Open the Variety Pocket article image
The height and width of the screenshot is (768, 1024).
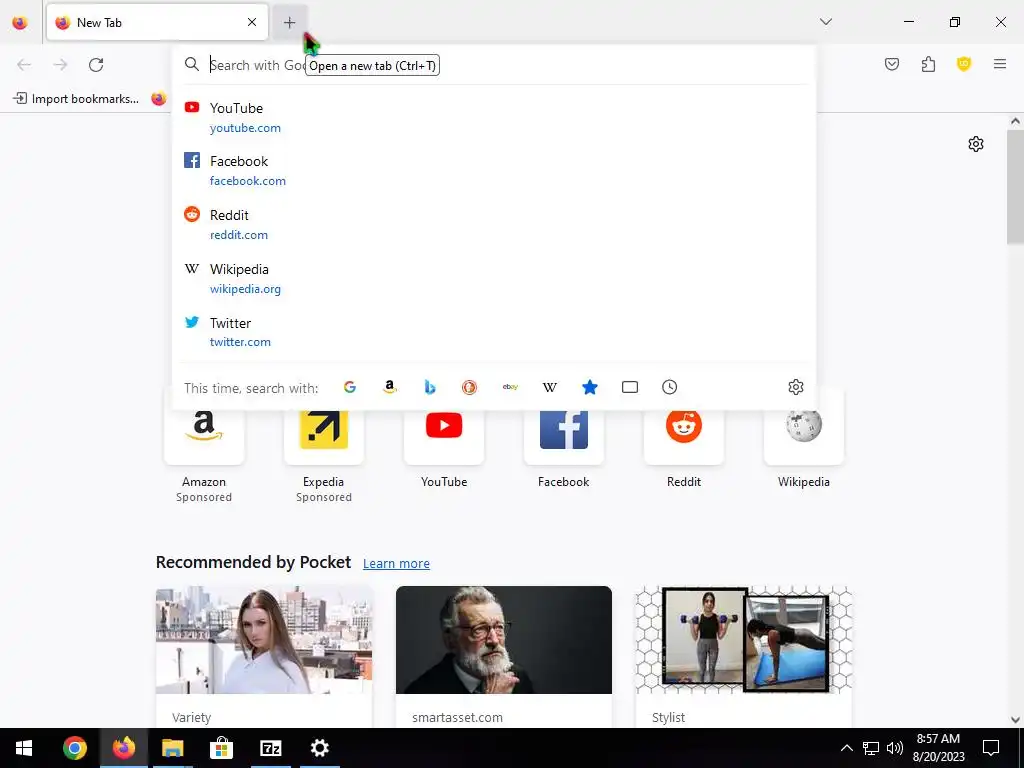[x=264, y=640]
